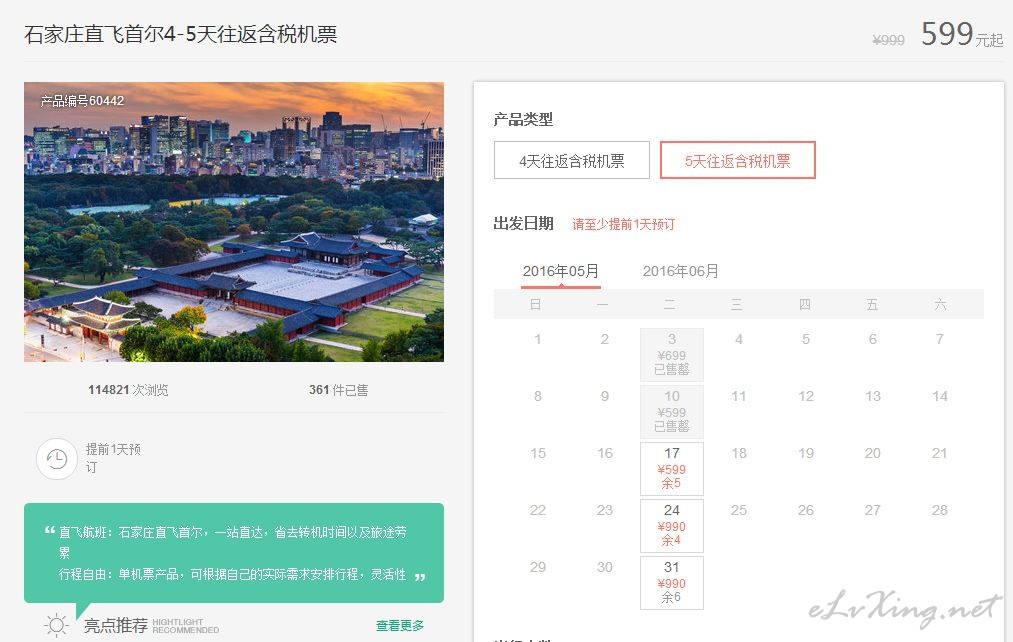The image size is (1013, 642).
Task: Click May 1 in the calendar
Action: coord(538,339)
